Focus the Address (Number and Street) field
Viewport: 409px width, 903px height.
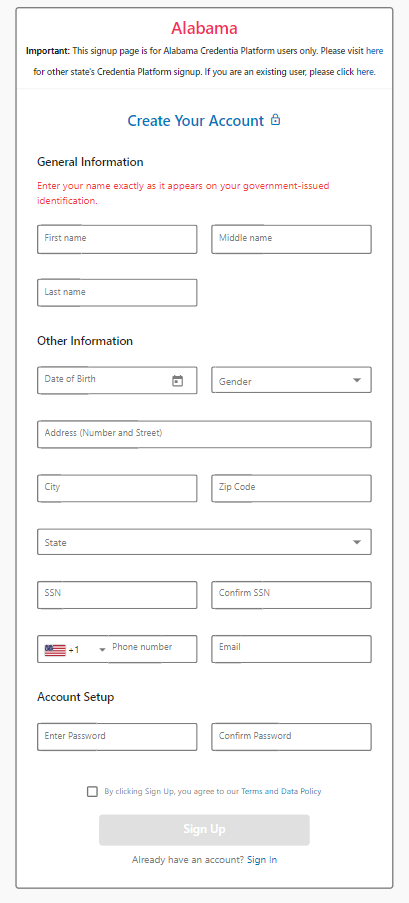(x=204, y=434)
